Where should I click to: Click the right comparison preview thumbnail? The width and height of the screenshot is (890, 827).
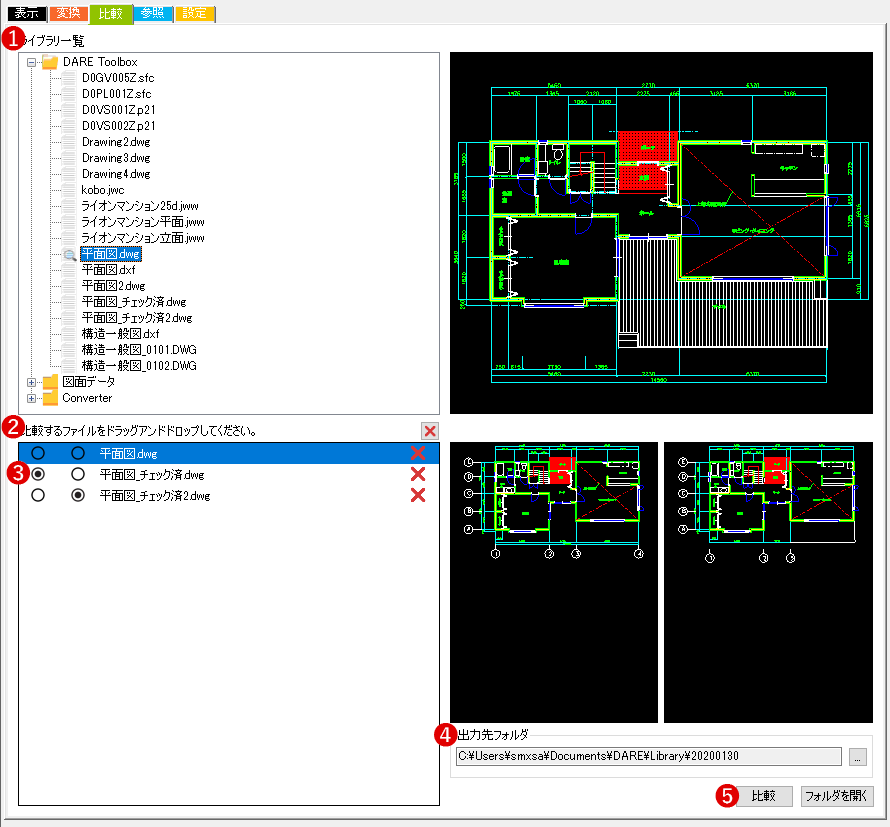pyautogui.click(x=769, y=582)
